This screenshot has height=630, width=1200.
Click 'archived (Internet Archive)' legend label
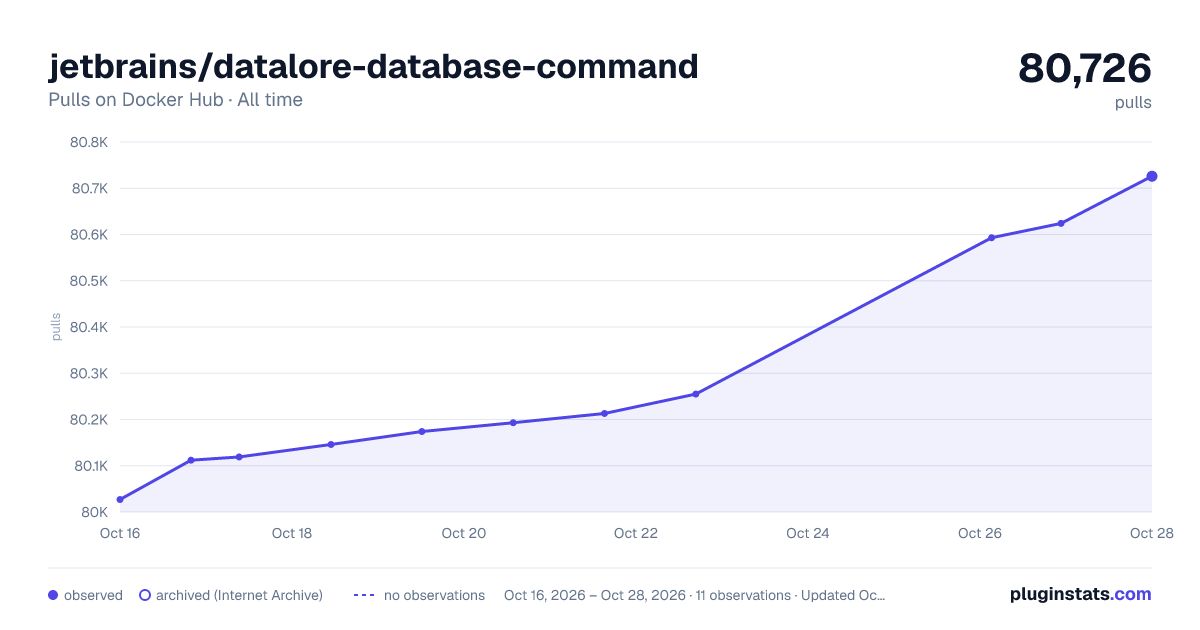[x=239, y=595]
